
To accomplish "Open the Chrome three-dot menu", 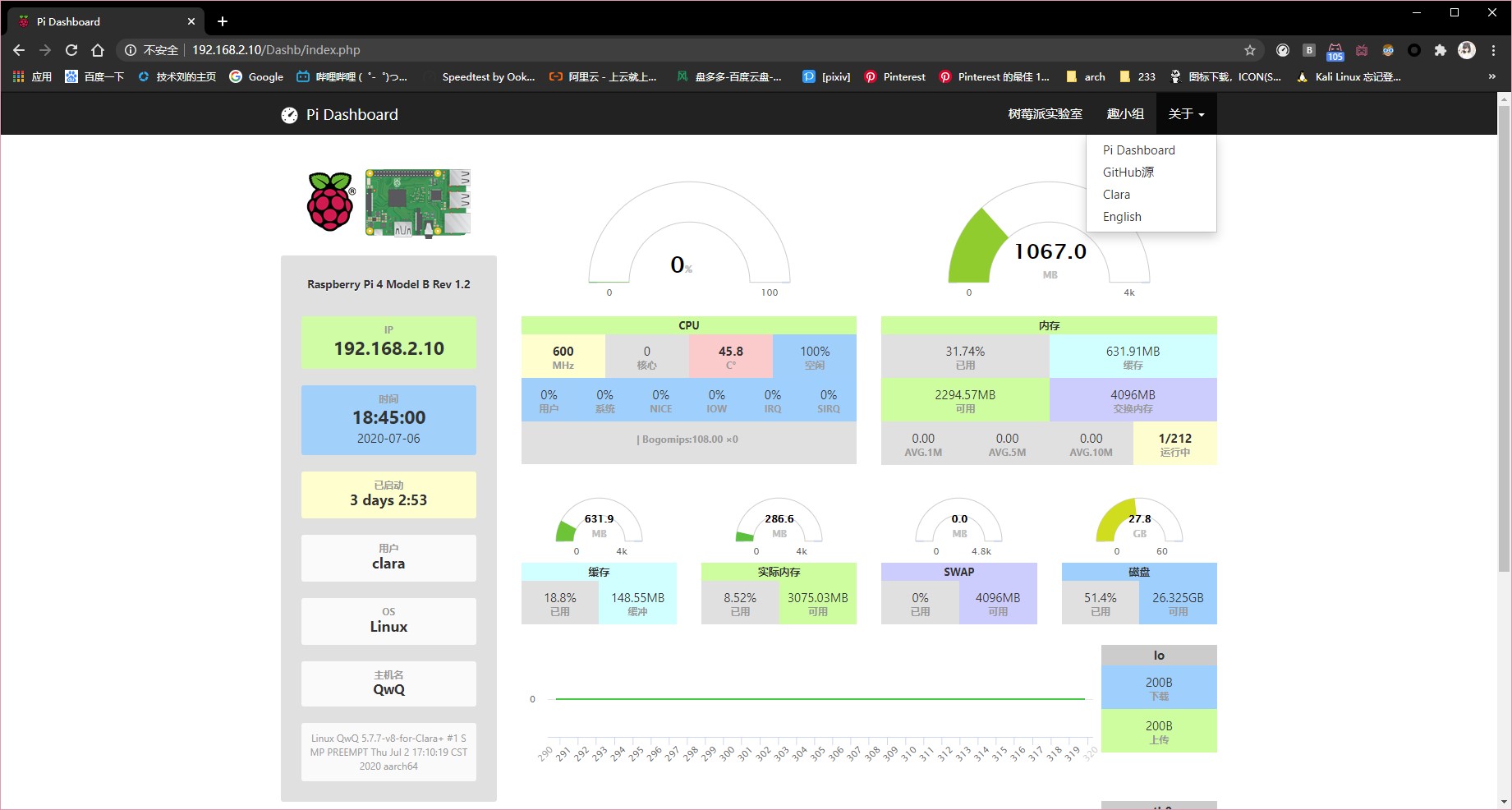I will [x=1493, y=50].
